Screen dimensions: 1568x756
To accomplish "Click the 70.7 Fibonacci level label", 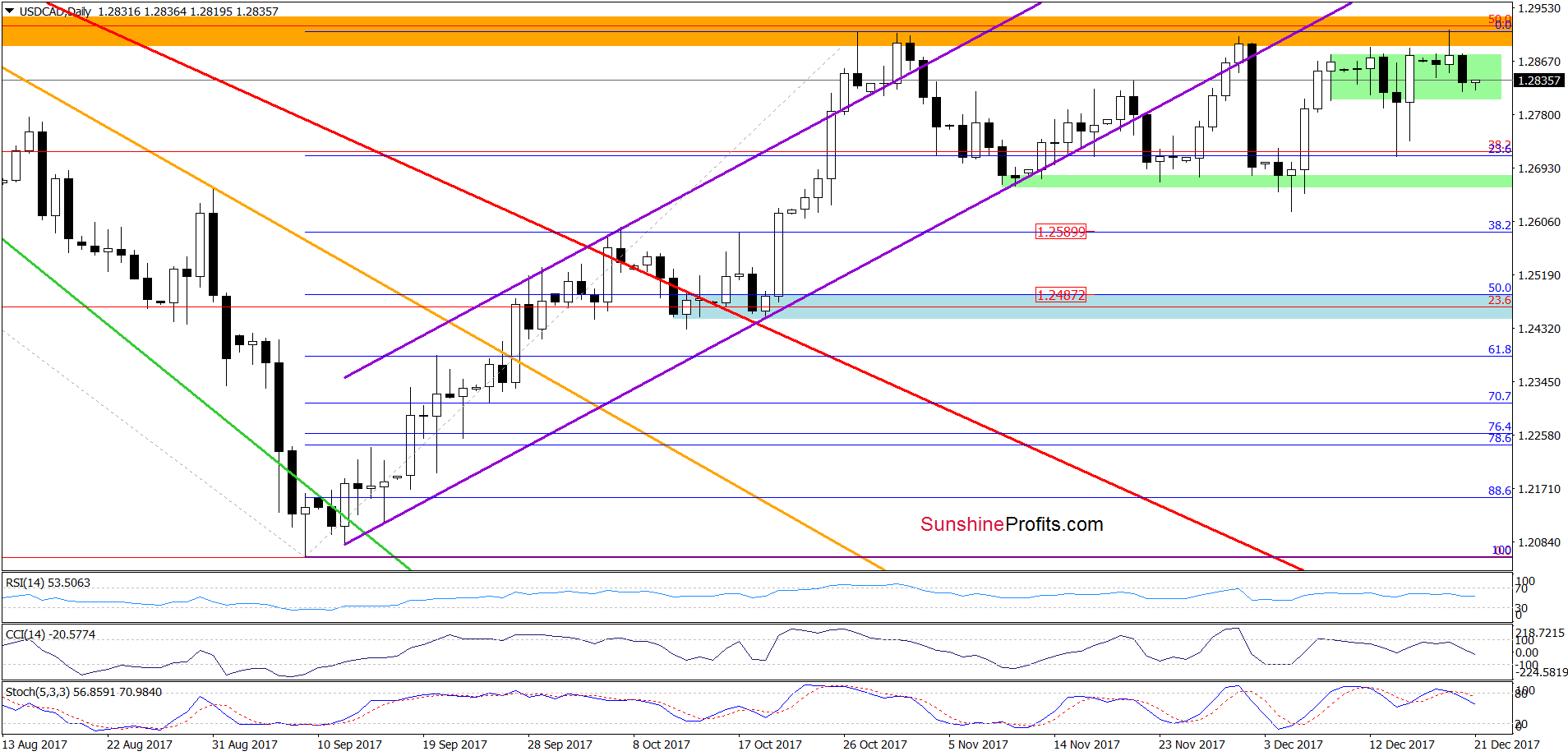I will click(x=1500, y=396).
